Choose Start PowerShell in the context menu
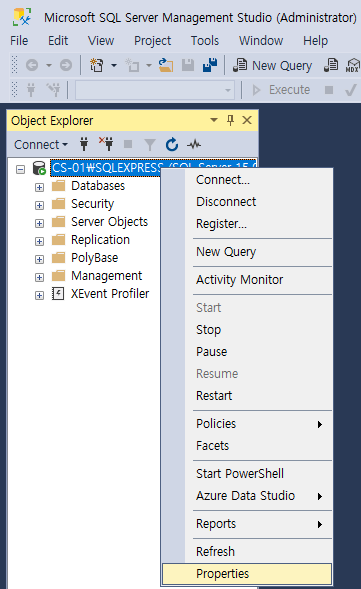Viewport: 361px width, 589px height. (x=247, y=474)
